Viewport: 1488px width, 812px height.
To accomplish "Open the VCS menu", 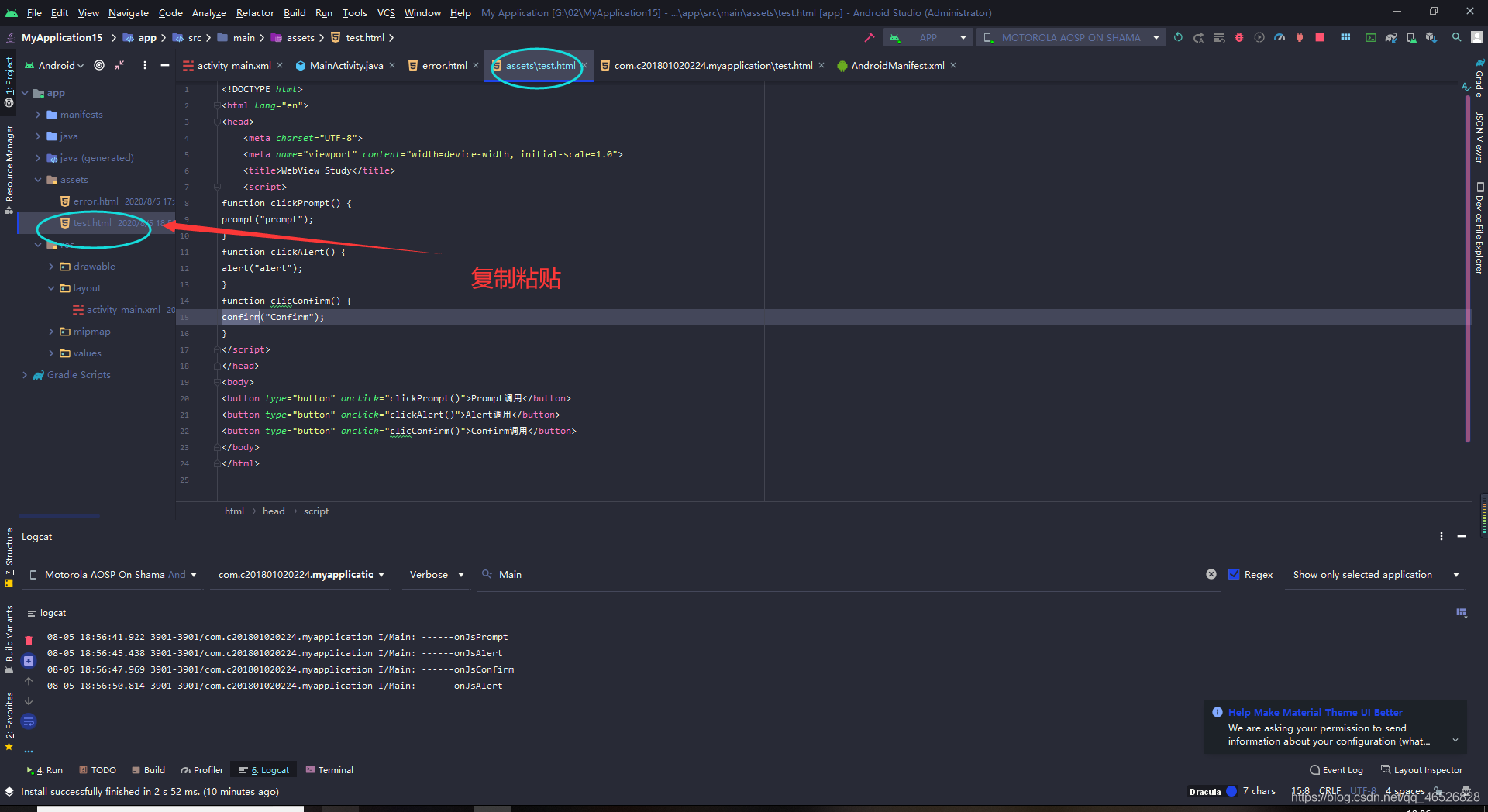I will pos(386,12).
